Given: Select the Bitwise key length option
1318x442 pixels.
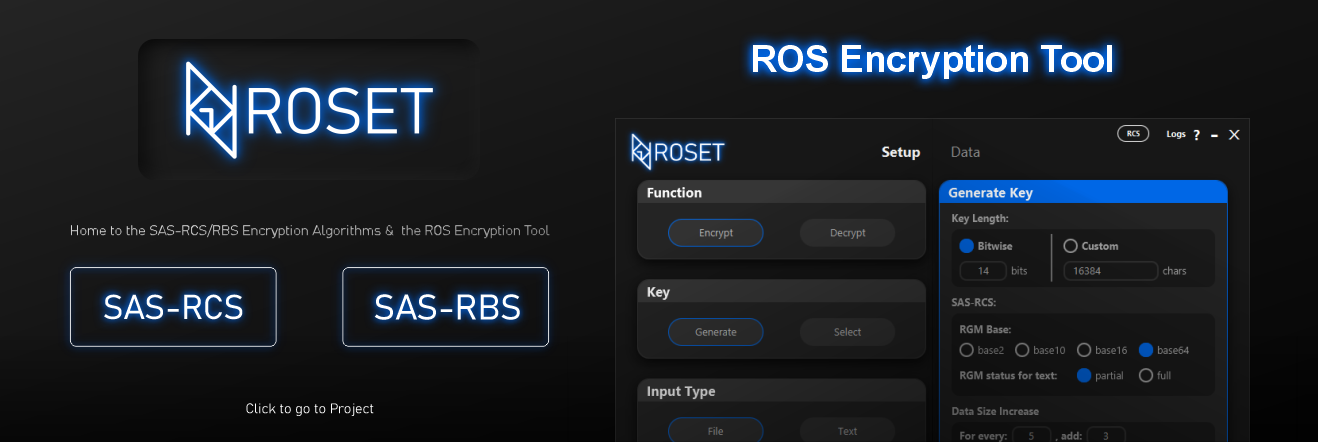Looking at the screenshot, I should (966, 246).
